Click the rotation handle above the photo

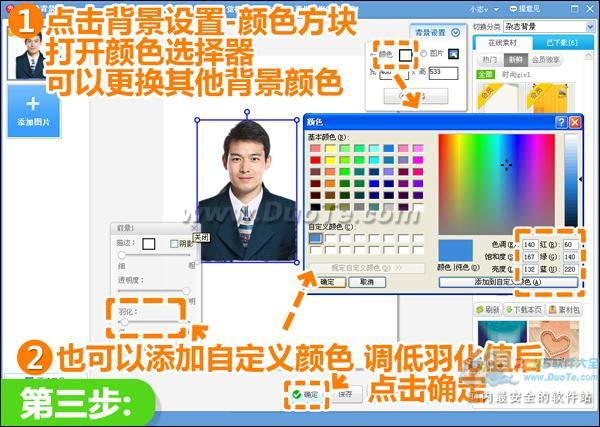247,112
